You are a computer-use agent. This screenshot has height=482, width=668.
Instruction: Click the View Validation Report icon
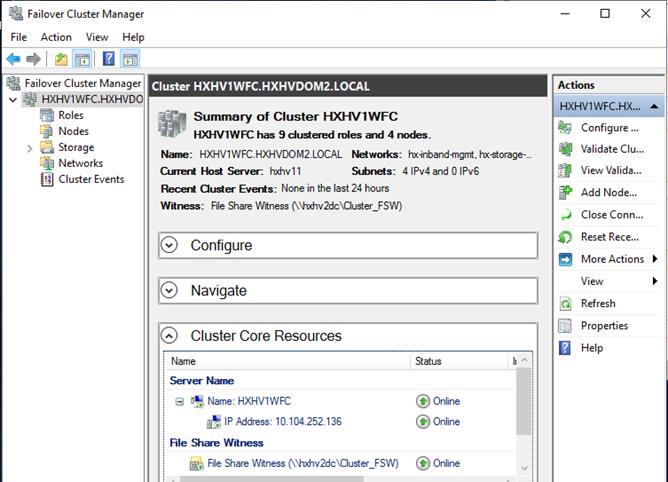pos(565,170)
